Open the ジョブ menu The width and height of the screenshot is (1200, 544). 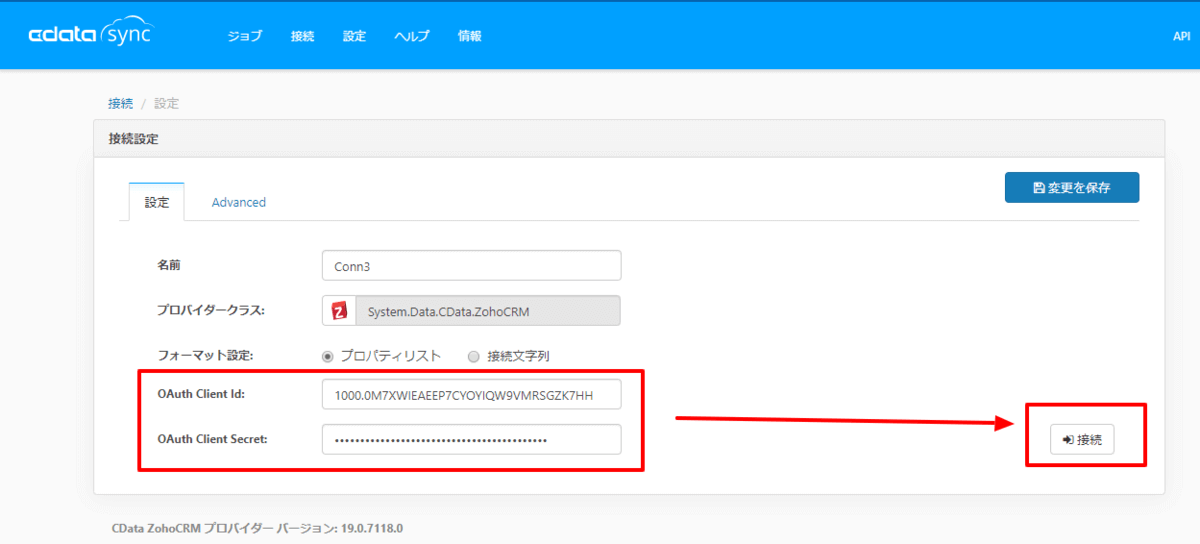[245, 36]
